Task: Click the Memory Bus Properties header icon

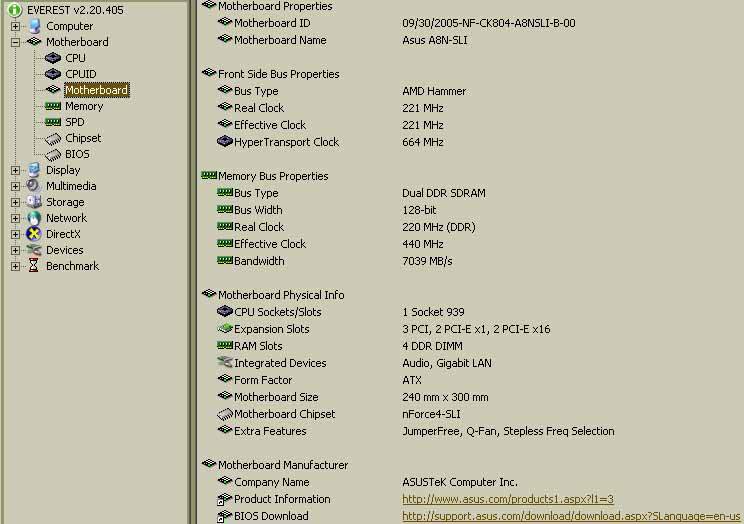Action: tap(209, 175)
